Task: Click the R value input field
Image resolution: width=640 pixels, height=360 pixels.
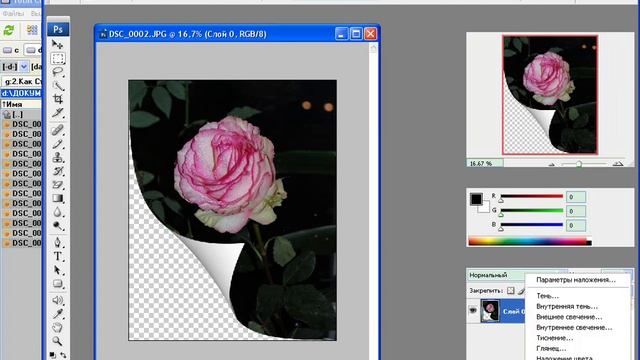Action: (576, 197)
